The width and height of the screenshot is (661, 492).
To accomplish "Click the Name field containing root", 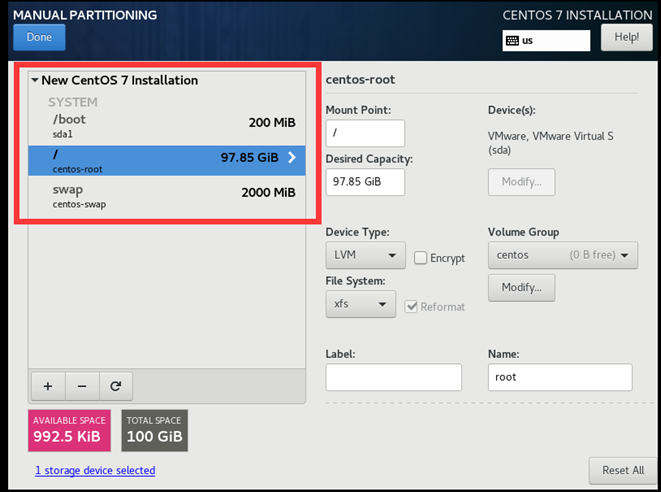I will click(x=560, y=377).
